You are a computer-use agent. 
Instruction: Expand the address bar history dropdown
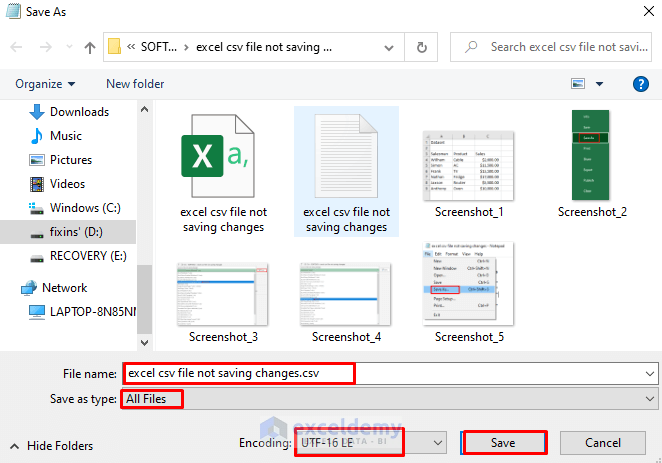click(389, 47)
